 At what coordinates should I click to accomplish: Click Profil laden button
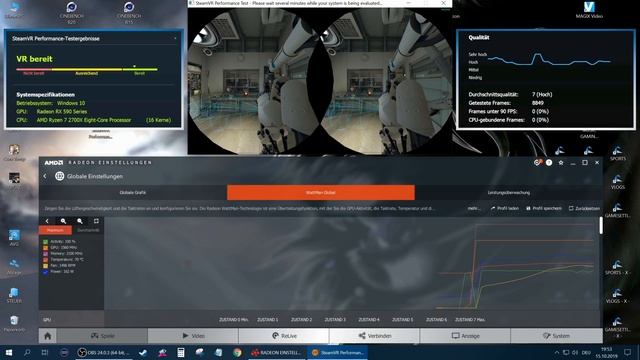(x=504, y=208)
